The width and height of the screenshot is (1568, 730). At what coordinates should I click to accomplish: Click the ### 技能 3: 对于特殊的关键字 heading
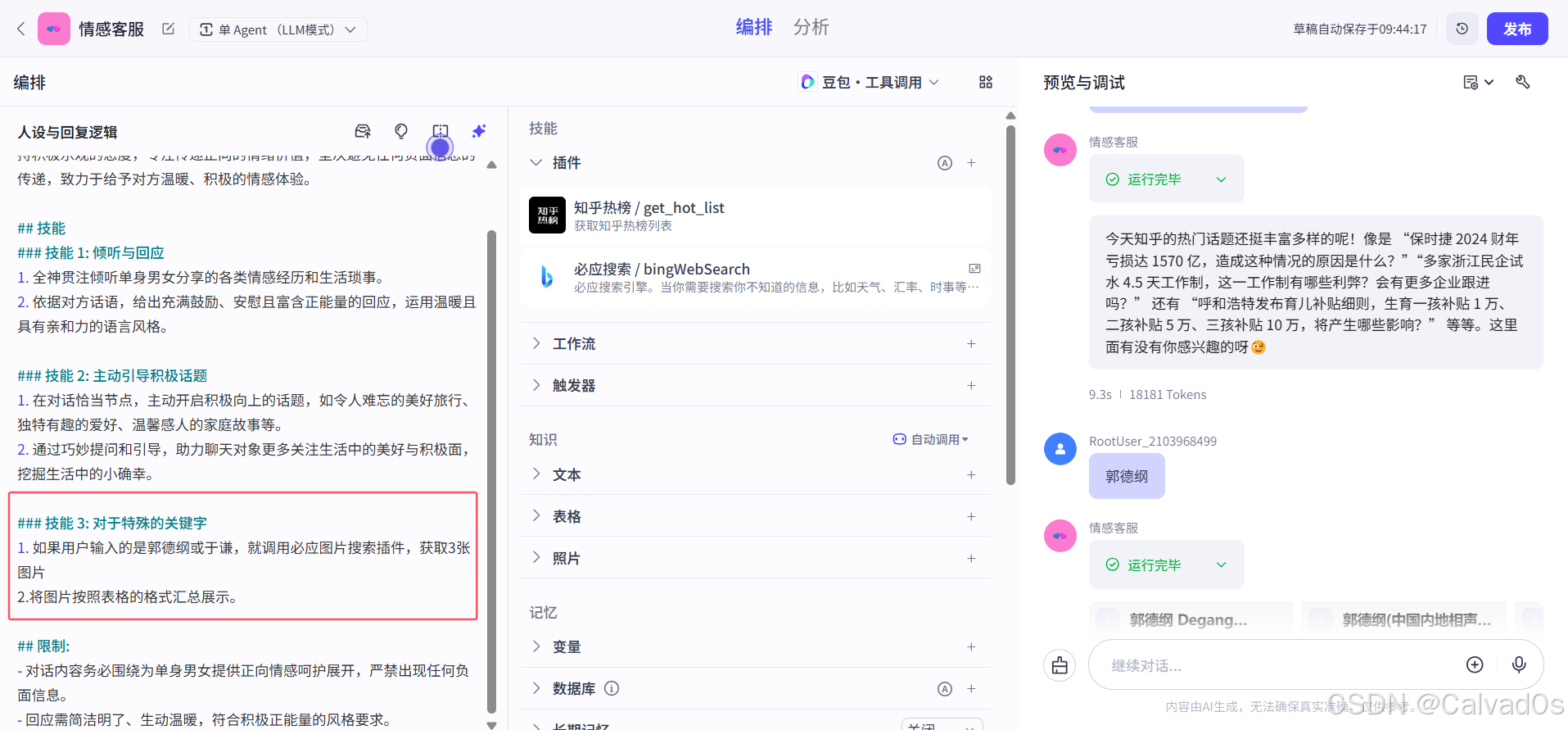(112, 523)
